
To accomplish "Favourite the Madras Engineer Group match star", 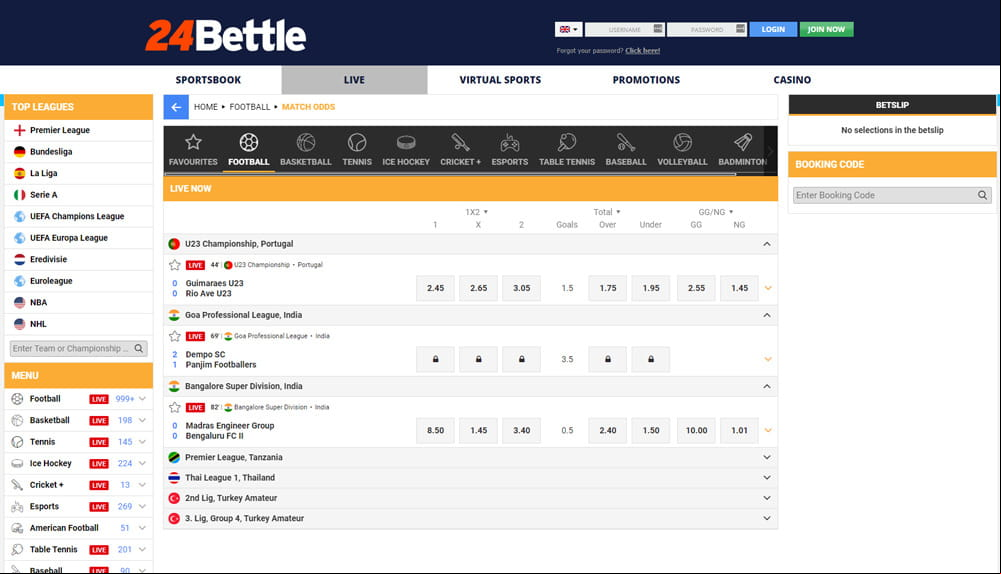I will pos(175,407).
